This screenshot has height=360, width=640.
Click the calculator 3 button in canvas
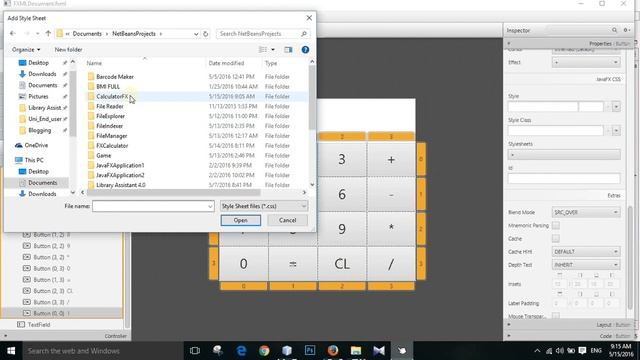342,159
